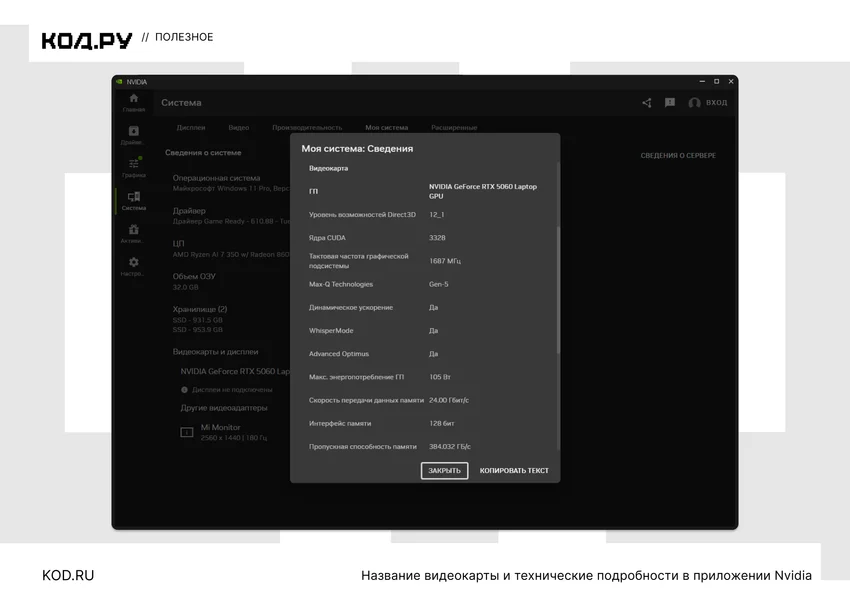Select the Система sidebar icon
The image size is (850, 605).
(133, 196)
